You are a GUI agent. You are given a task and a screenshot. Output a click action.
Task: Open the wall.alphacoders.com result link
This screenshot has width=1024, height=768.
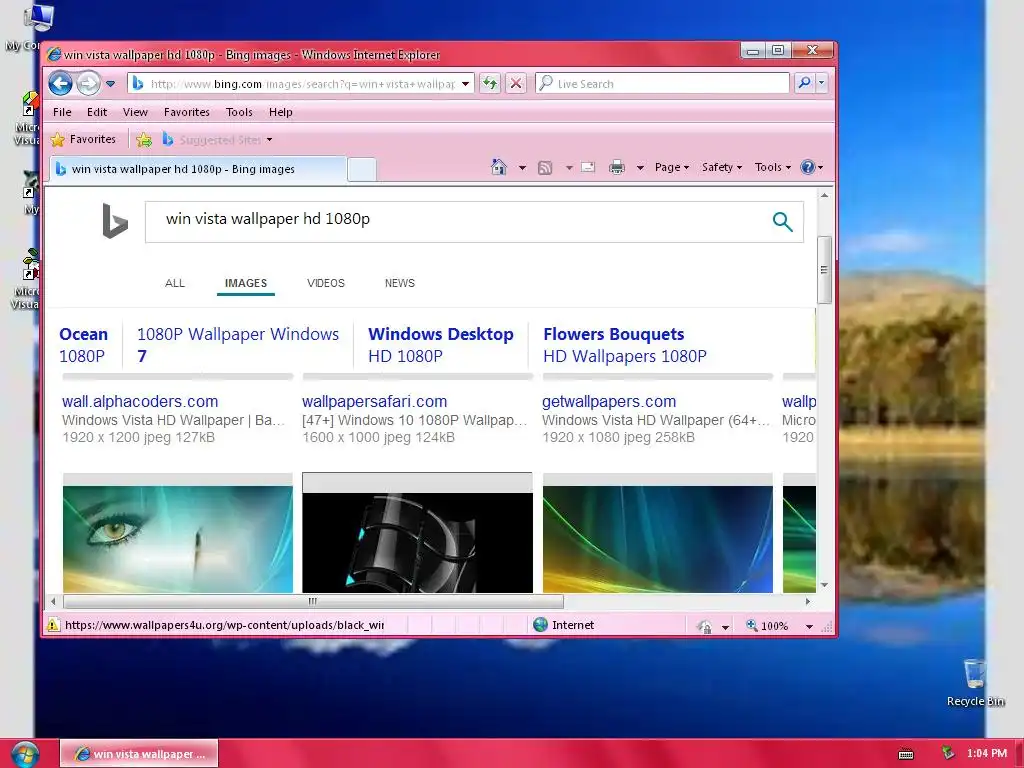[140, 402]
